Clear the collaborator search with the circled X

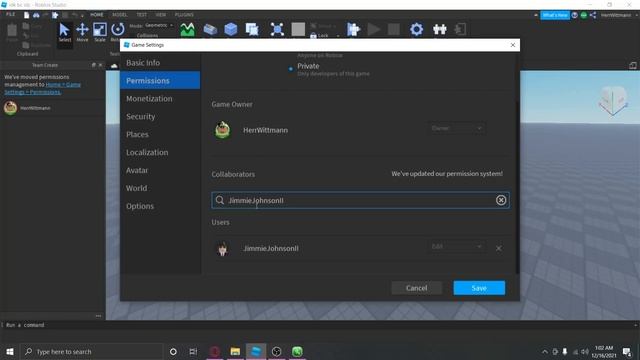point(501,200)
